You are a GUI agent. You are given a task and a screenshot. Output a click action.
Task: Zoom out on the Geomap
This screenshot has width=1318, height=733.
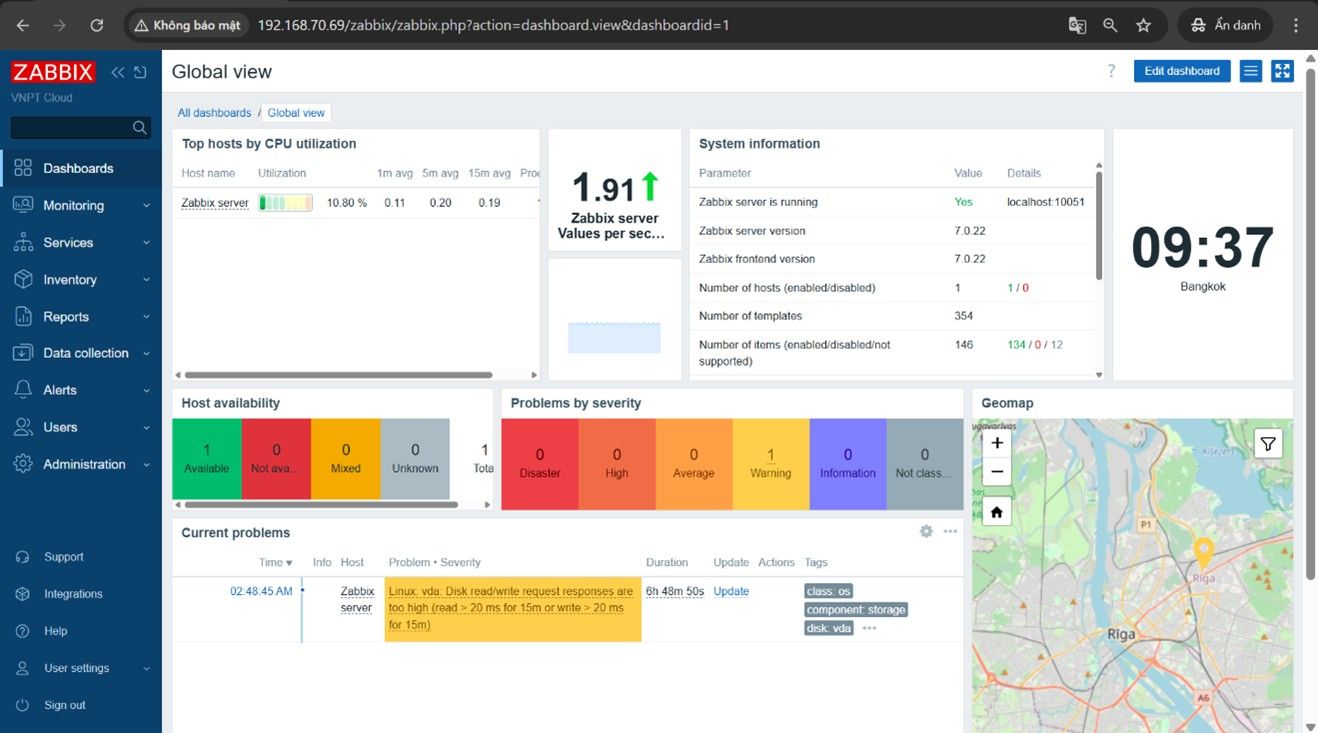click(x=997, y=472)
